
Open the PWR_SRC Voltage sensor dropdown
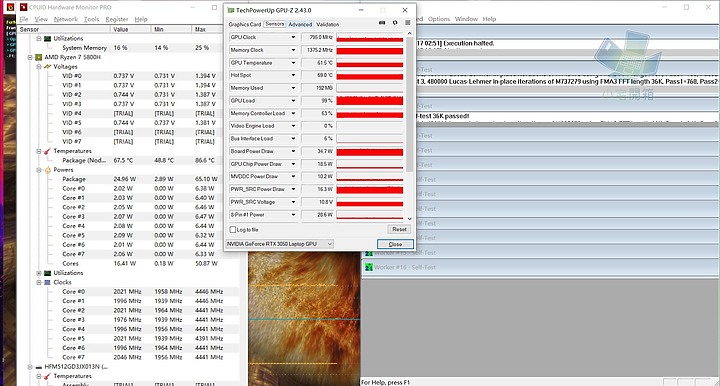click(x=293, y=202)
